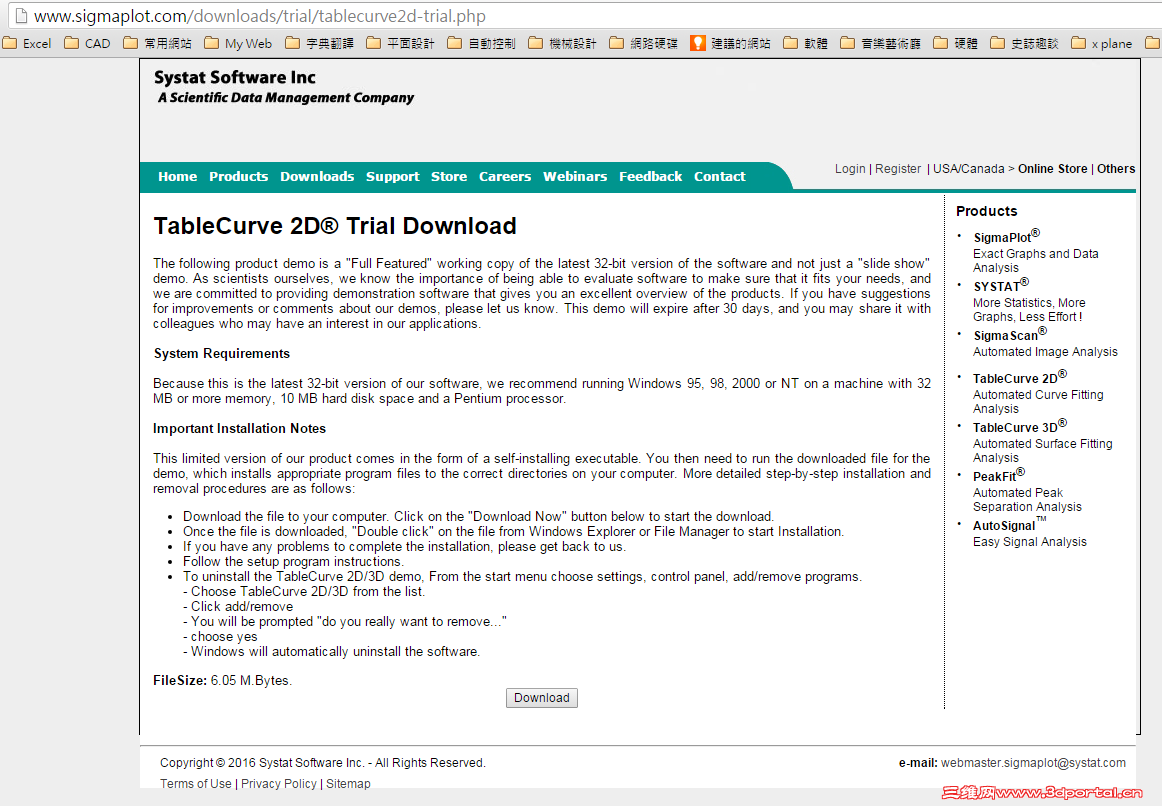Open the AutoSignal product link
This screenshot has width=1162, height=806.
coord(1010,524)
